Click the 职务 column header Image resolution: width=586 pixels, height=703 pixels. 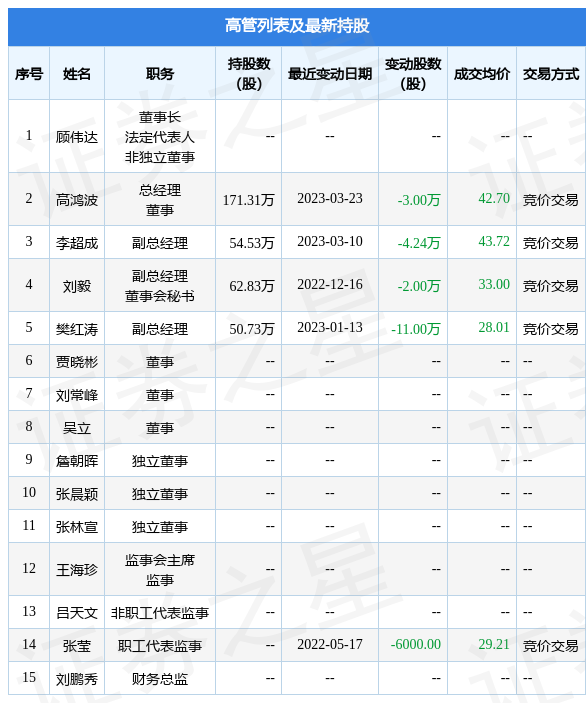(x=160, y=74)
